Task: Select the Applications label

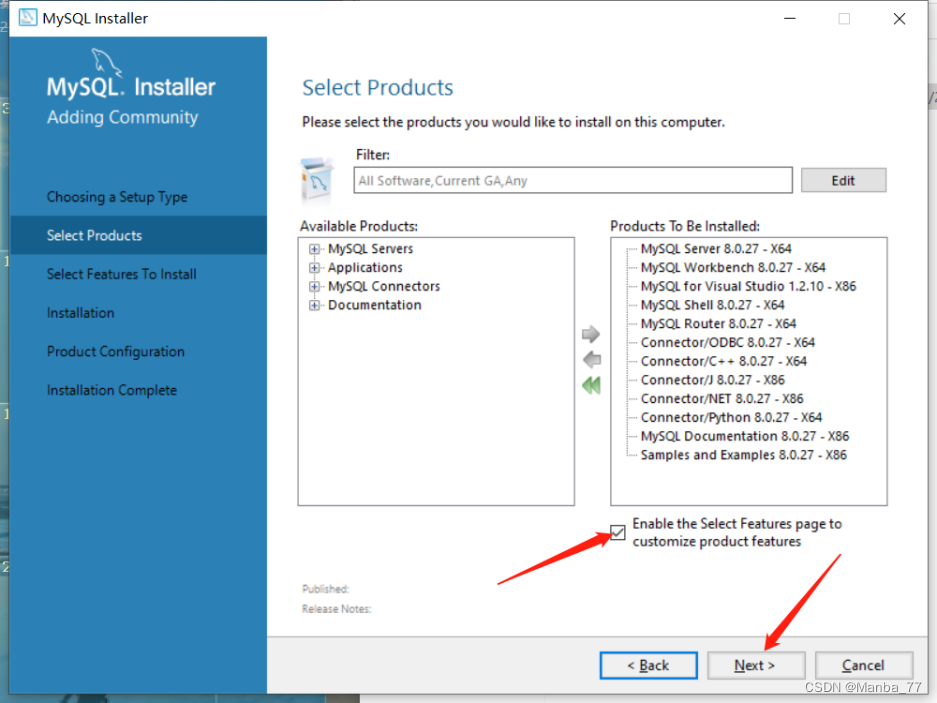Action: (365, 267)
